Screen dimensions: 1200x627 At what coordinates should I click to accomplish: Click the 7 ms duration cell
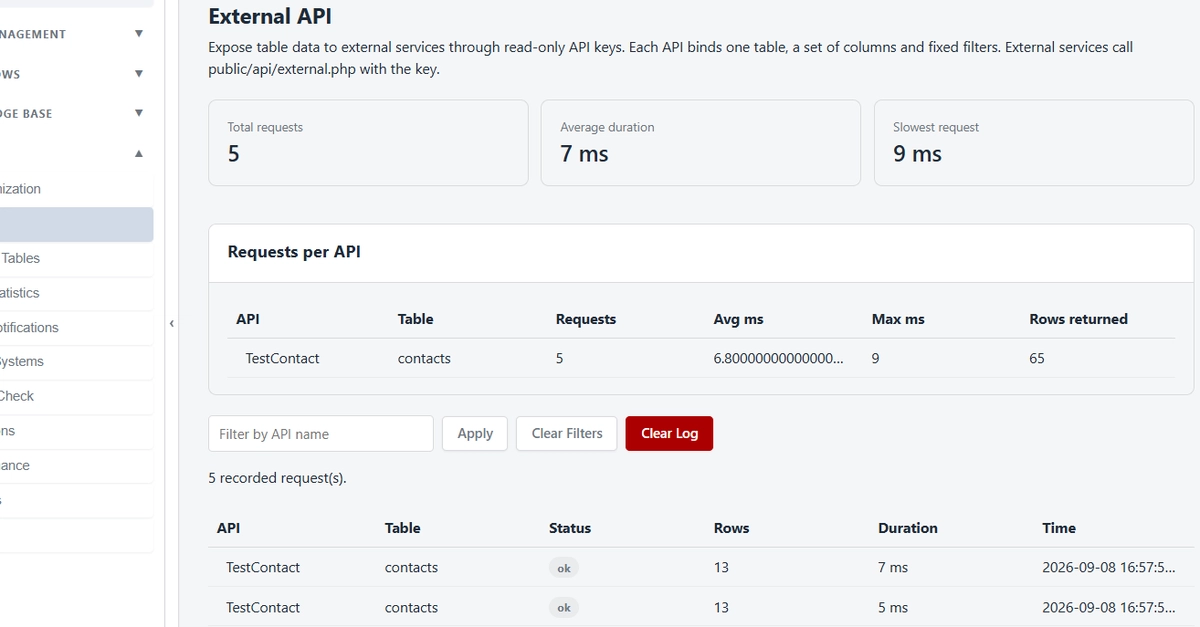[893, 567]
